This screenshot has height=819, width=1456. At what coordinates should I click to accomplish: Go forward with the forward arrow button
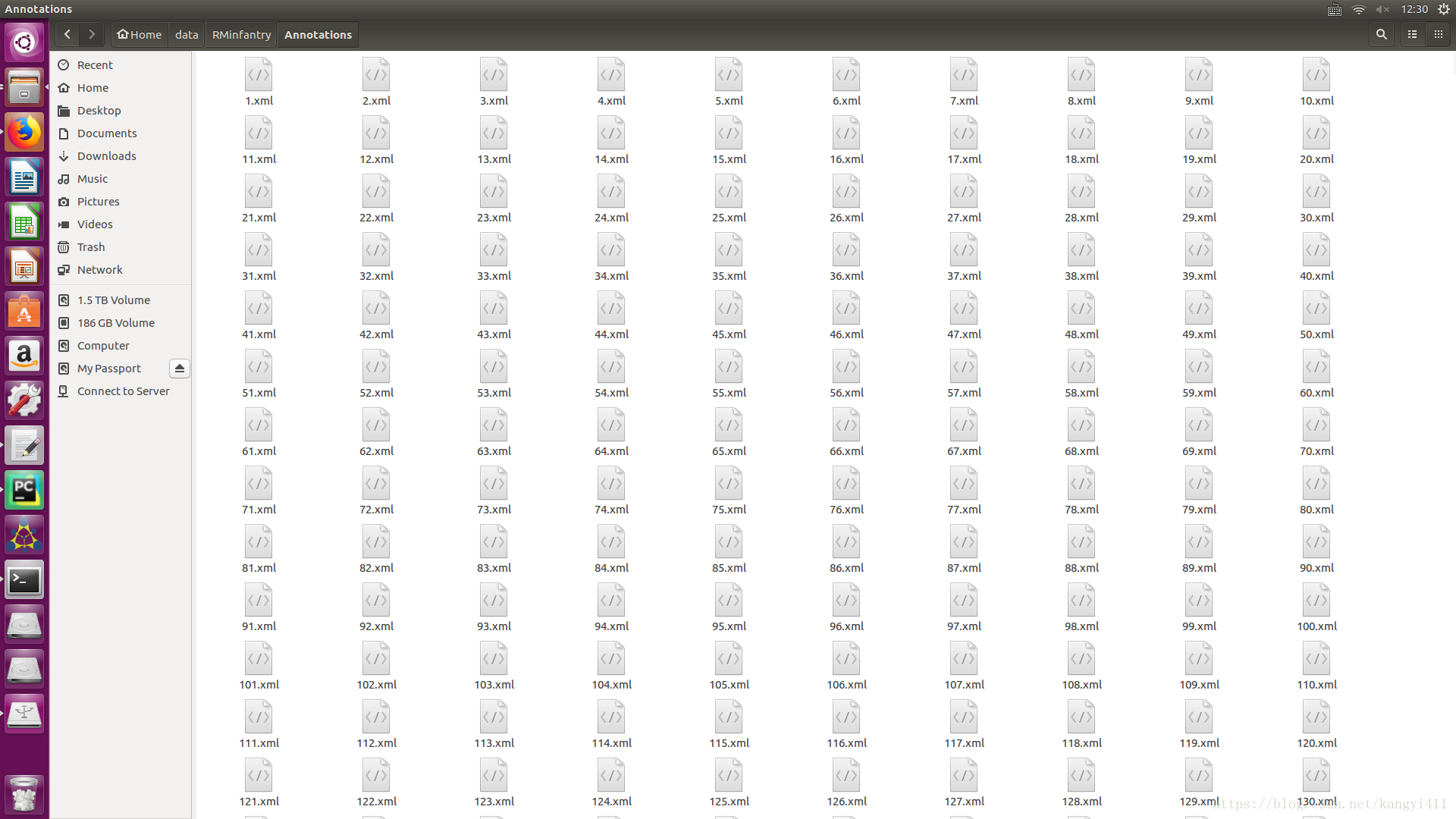(92, 34)
